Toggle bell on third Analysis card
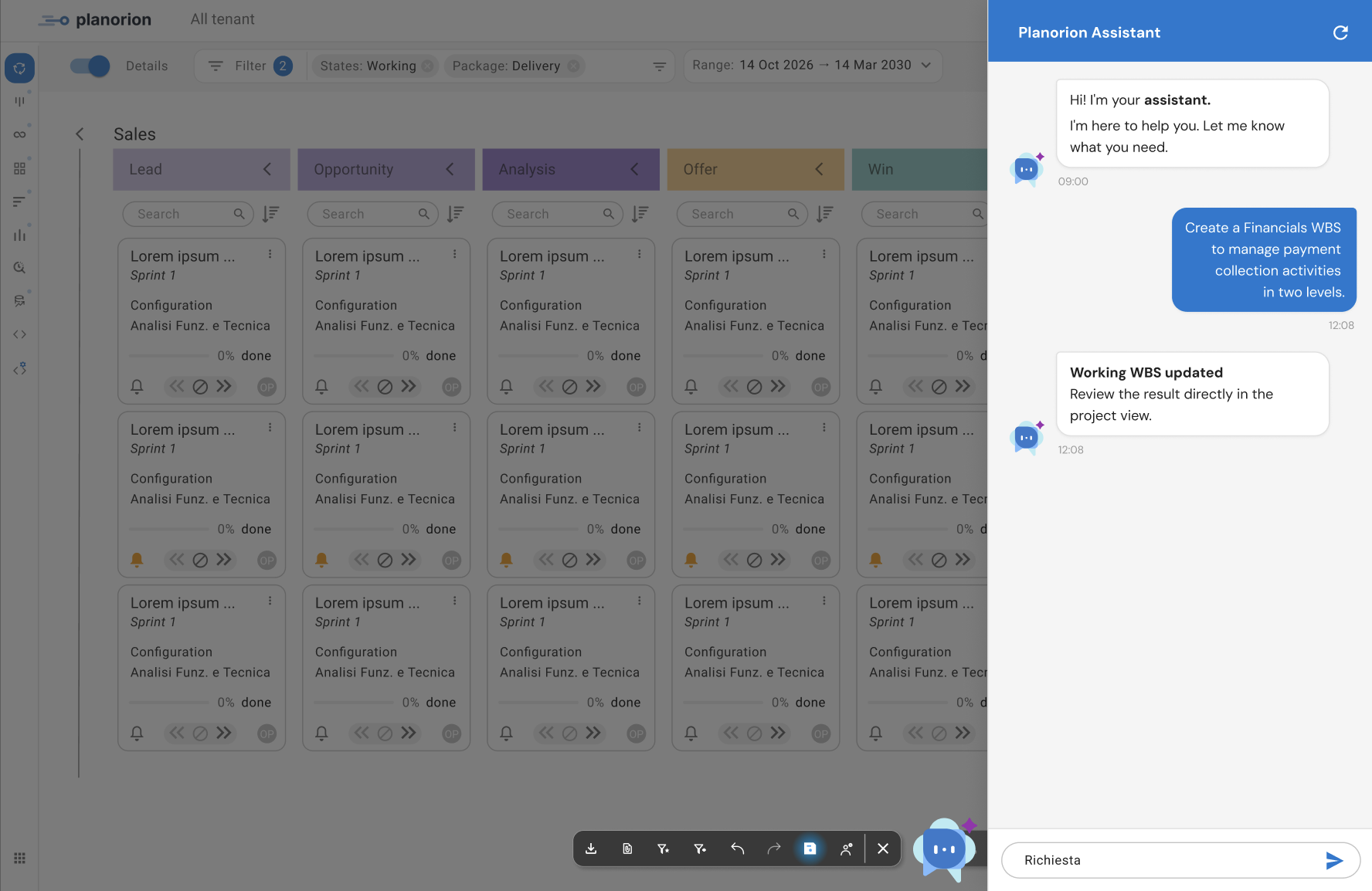The image size is (1372, 891). tap(506, 733)
